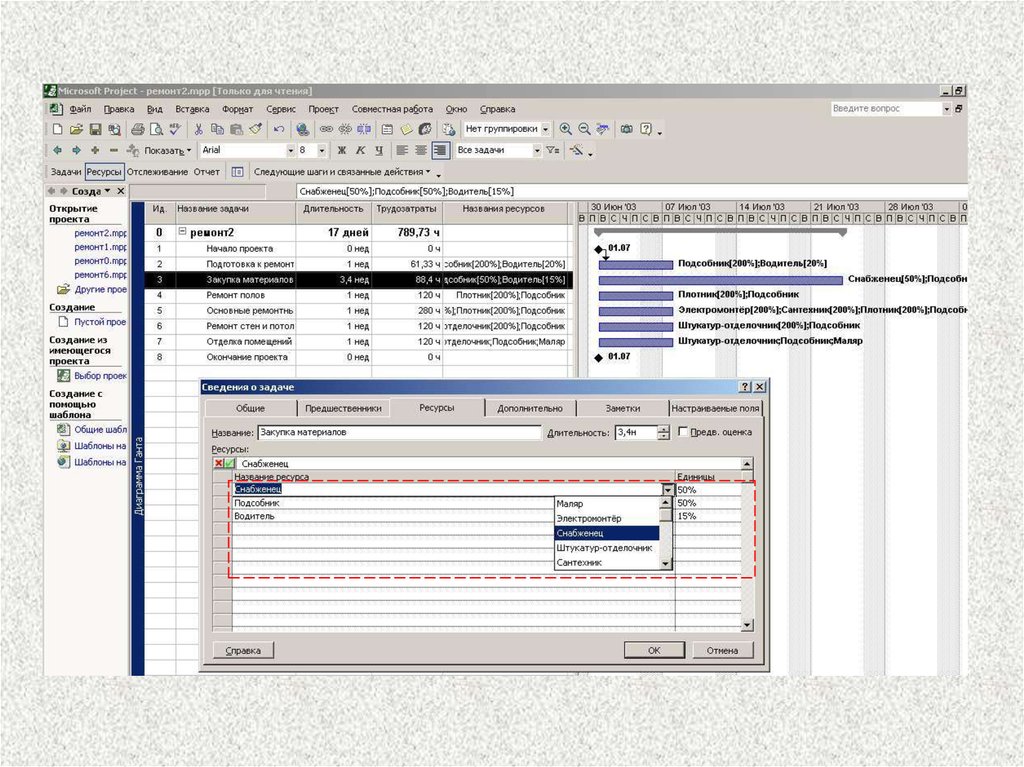Open the Arial font dropdown
The image size is (1024, 767).
tap(291, 150)
